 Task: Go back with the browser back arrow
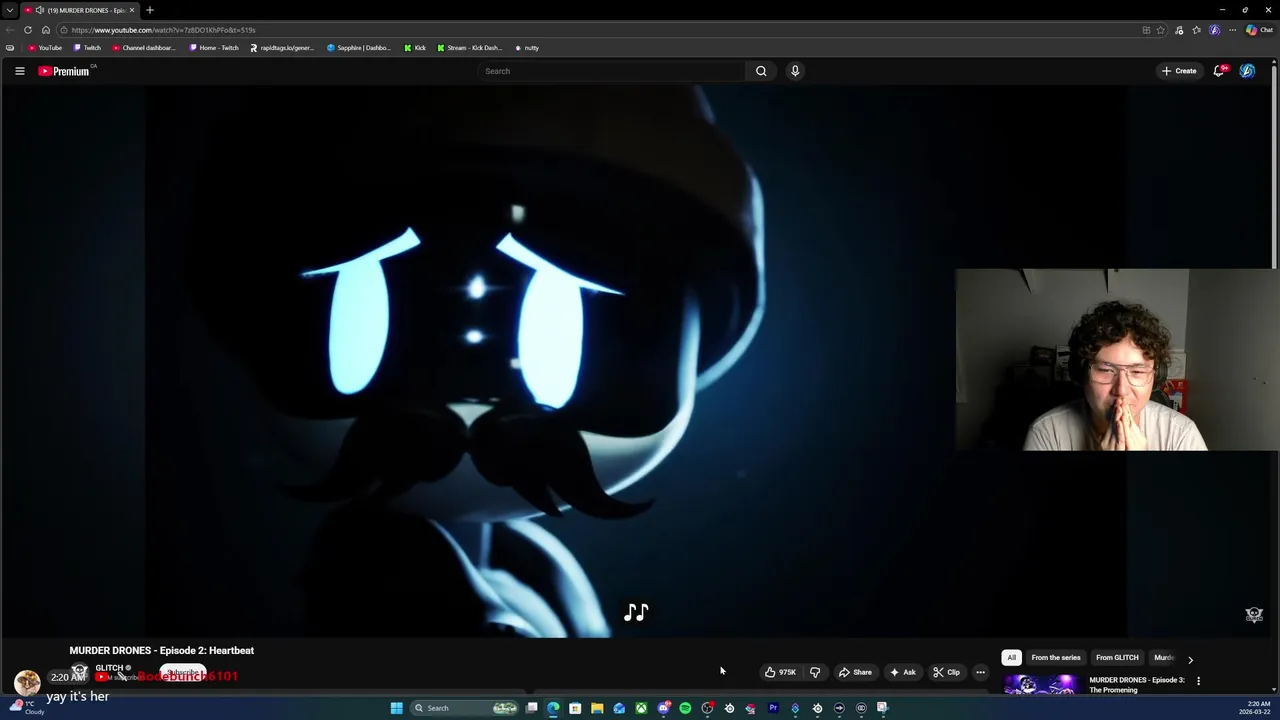[10, 30]
